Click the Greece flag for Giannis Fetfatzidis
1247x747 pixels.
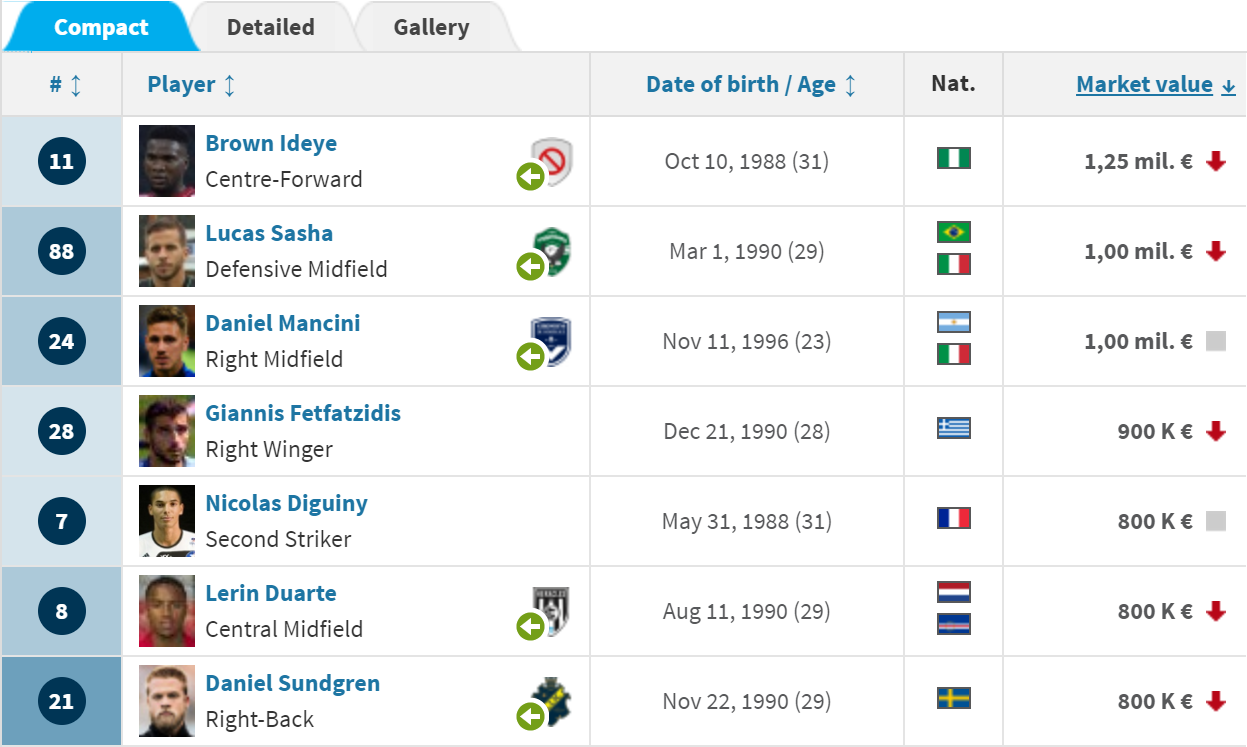pos(953,428)
